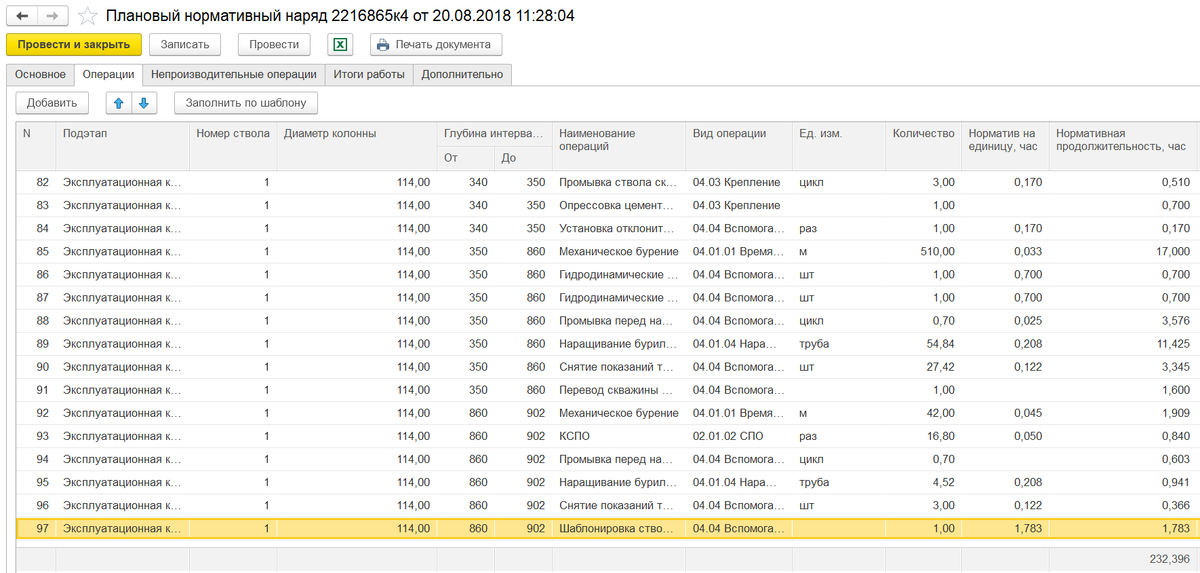
Task: Export to Excel using the green icon
Action: (x=340, y=44)
